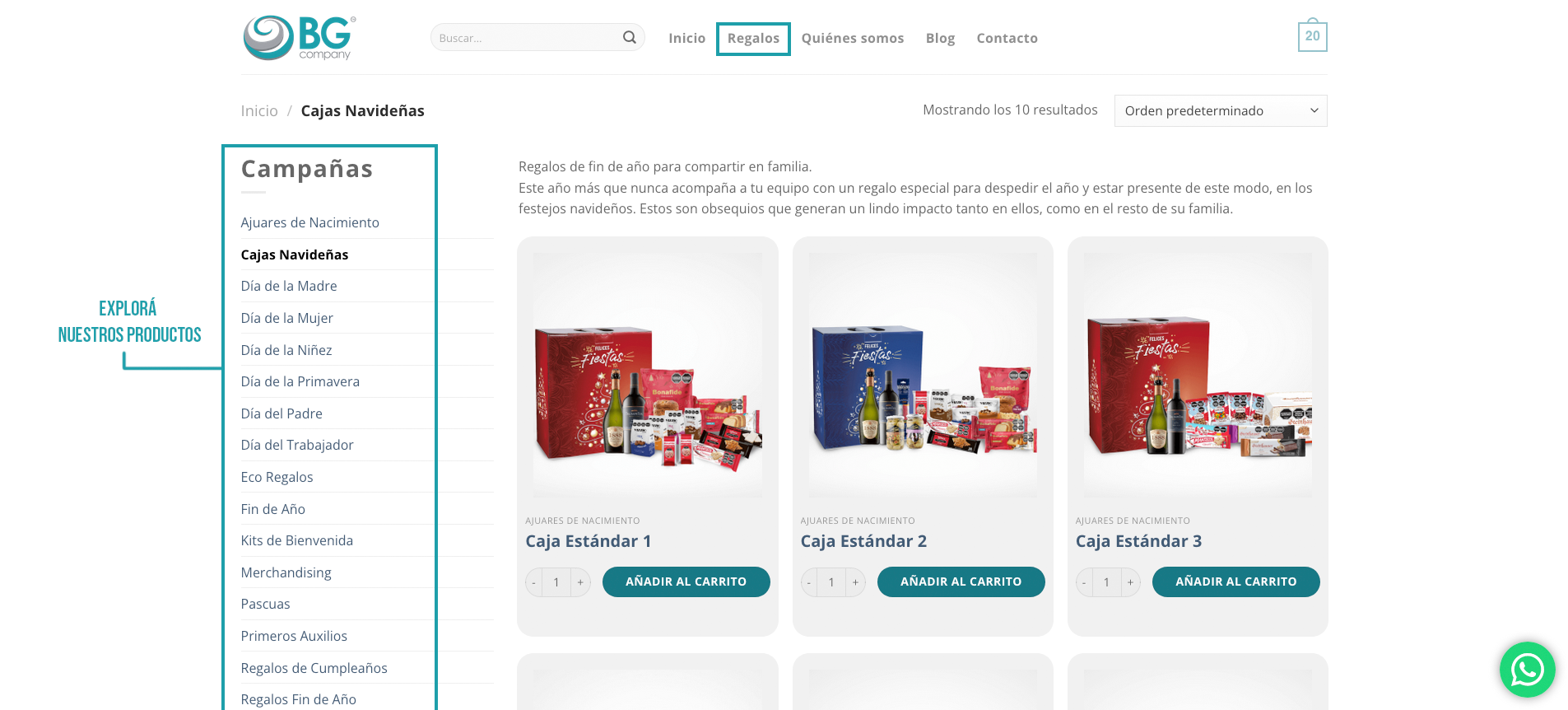The width and height of the screenshot is (1568, 710).
Task: Go to Quiénes somos page
Action: (x=852, y=38)
